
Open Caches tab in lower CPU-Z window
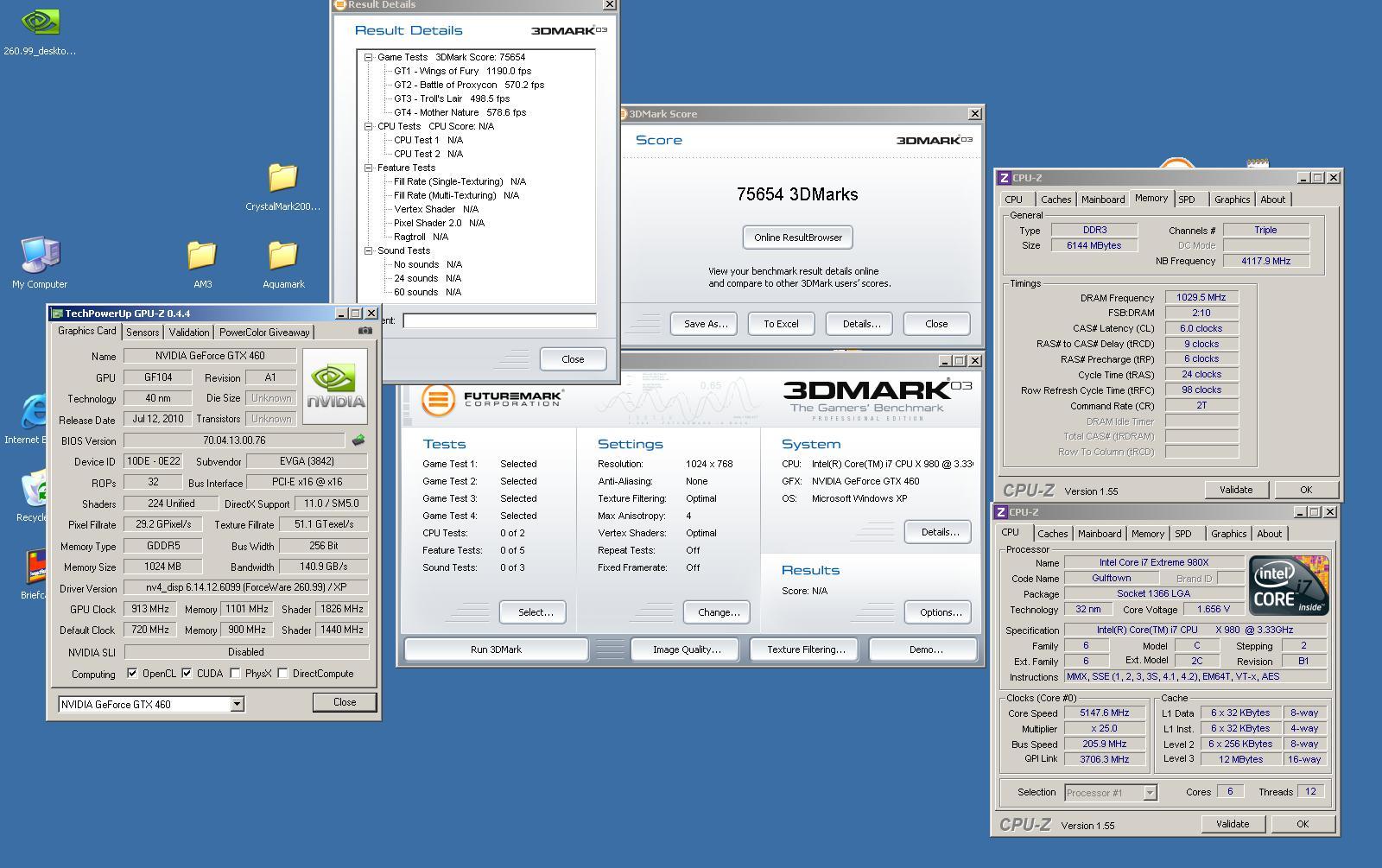pos(1052,534)
